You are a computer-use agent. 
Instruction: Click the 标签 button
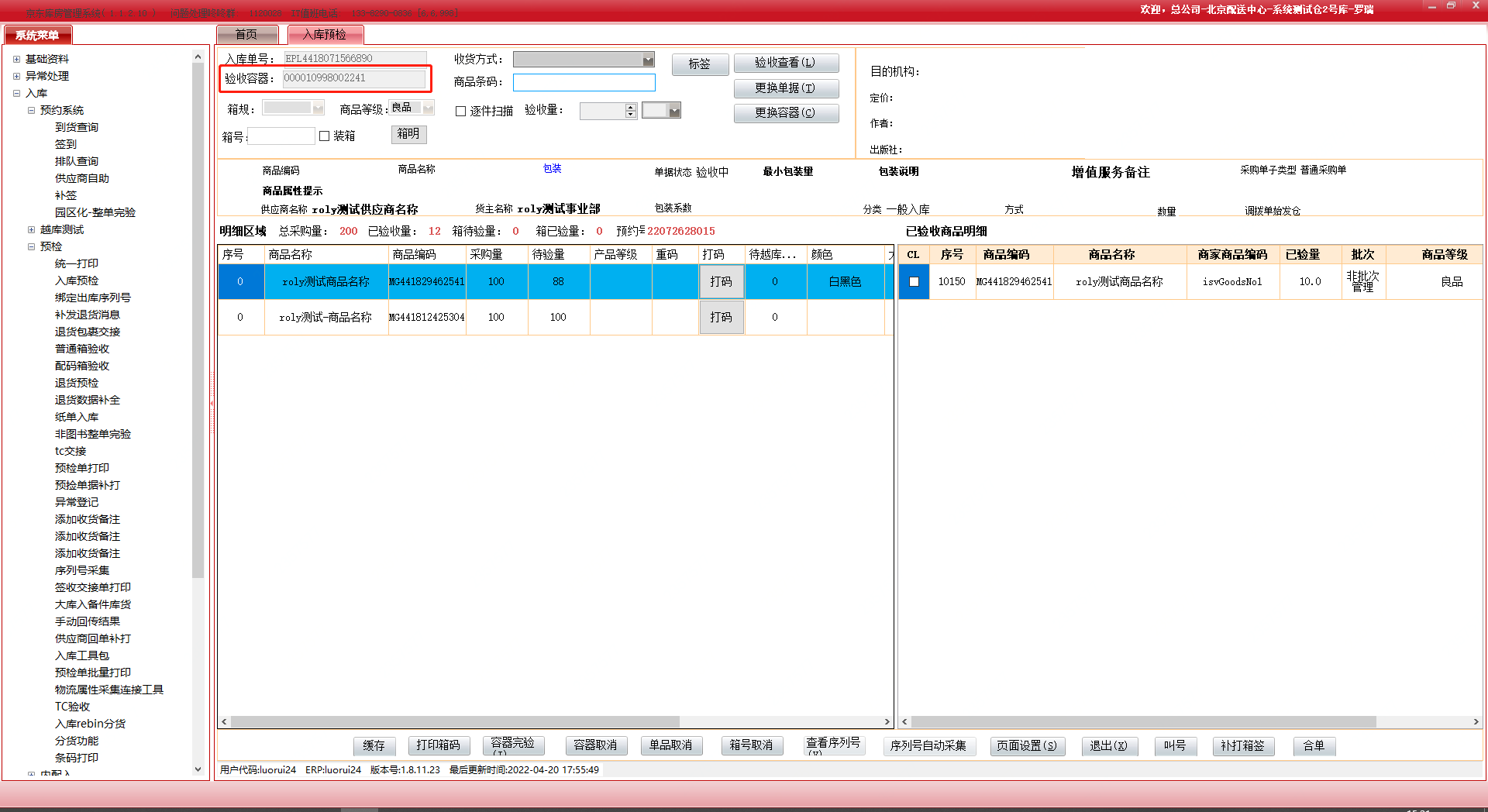point(699,64)
